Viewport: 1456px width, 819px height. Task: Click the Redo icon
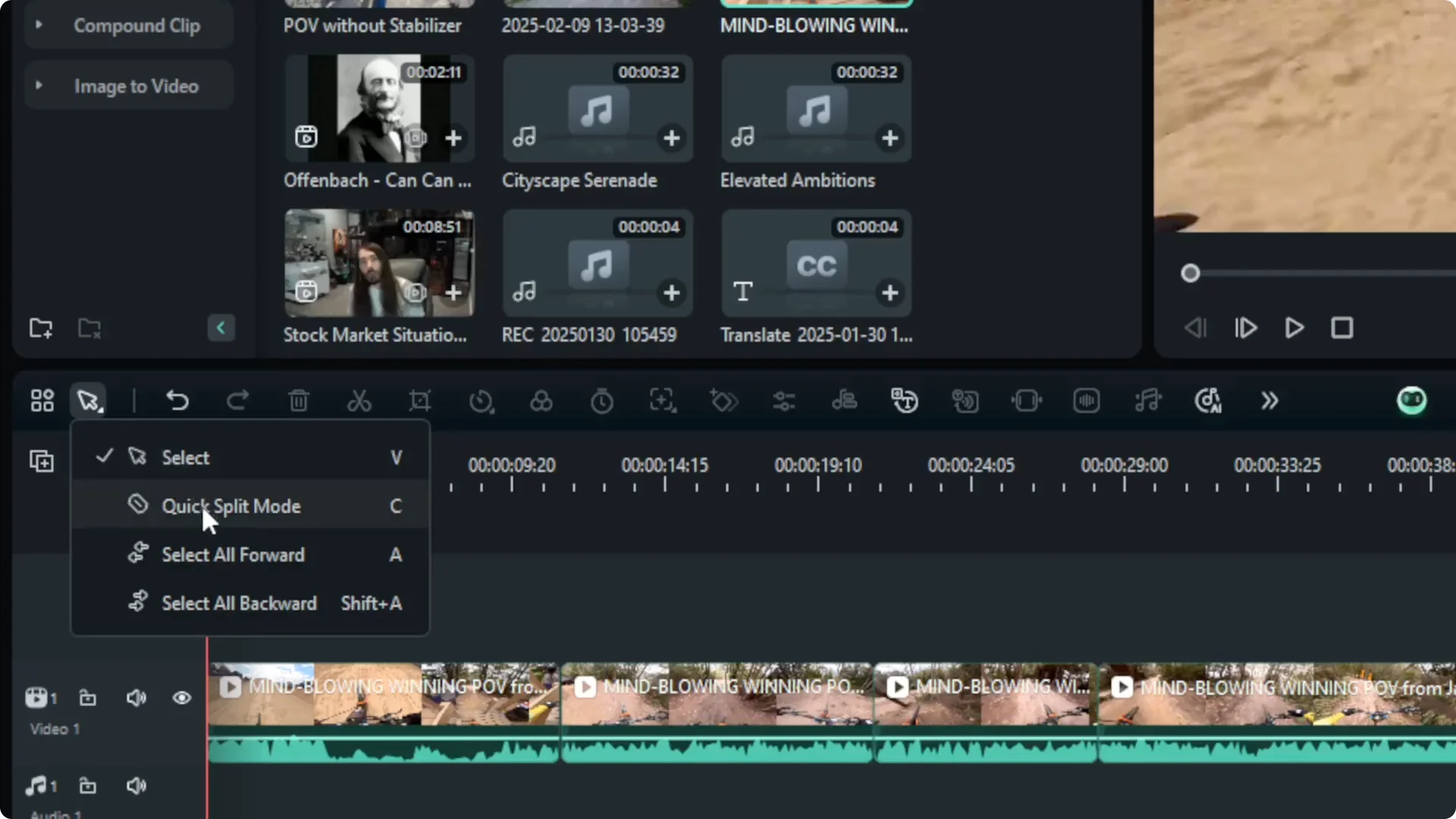(237, 400)
